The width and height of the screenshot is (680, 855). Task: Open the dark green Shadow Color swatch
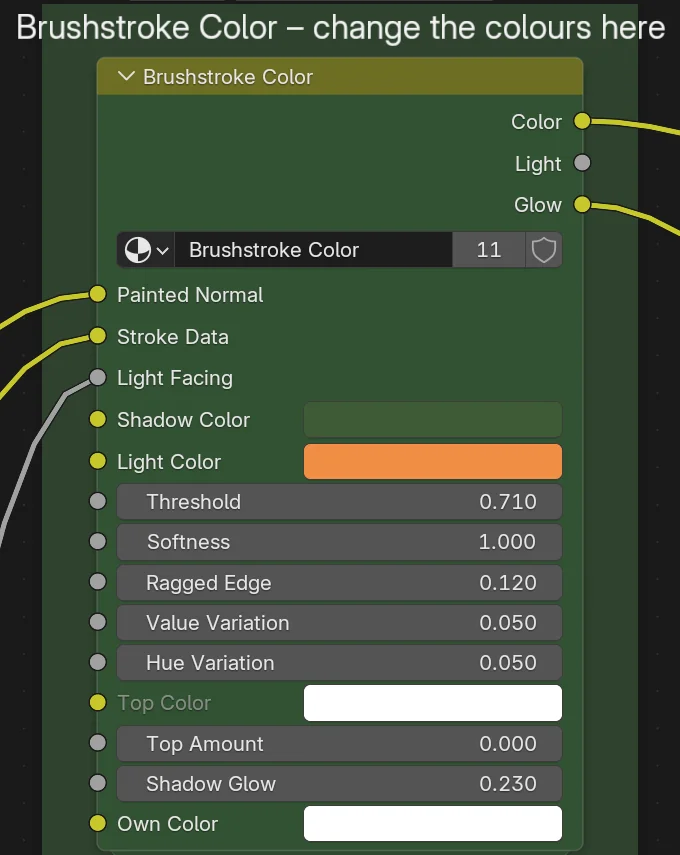pyautogui.click(x=432, y=419)
